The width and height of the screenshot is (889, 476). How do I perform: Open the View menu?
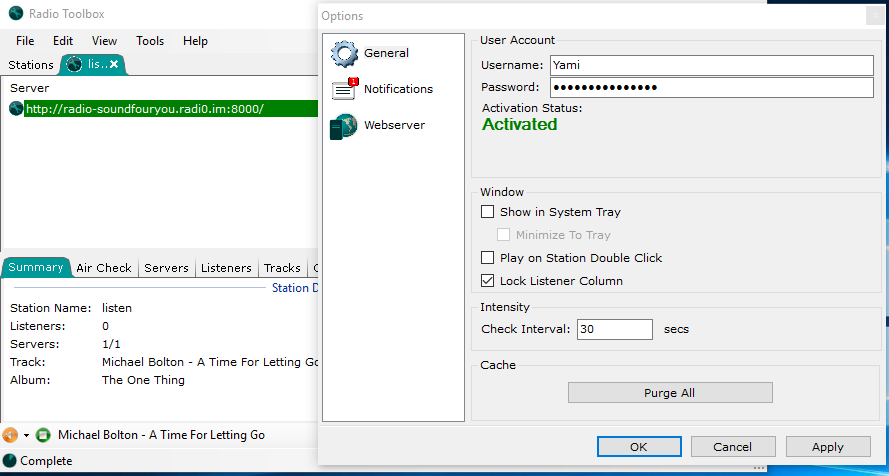[x=104, y=41]
